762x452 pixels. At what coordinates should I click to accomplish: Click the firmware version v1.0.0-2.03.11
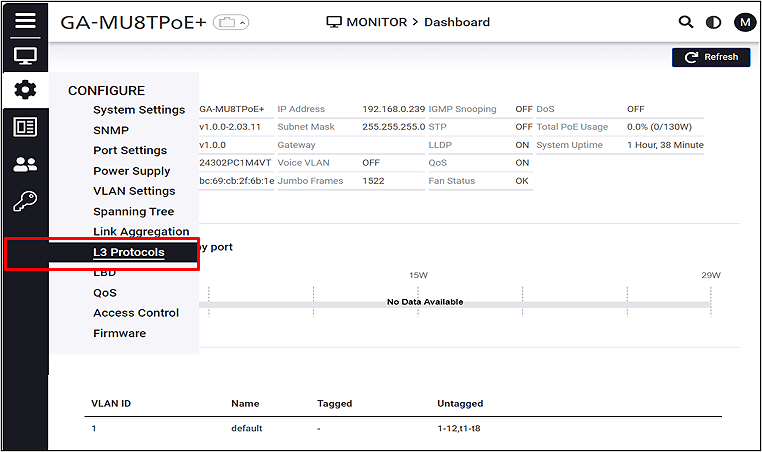[230, 127]
